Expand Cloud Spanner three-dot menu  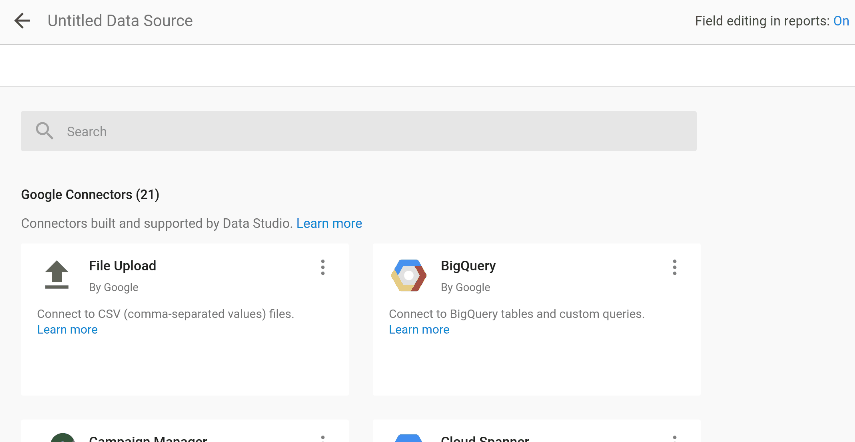pos(674,438)
